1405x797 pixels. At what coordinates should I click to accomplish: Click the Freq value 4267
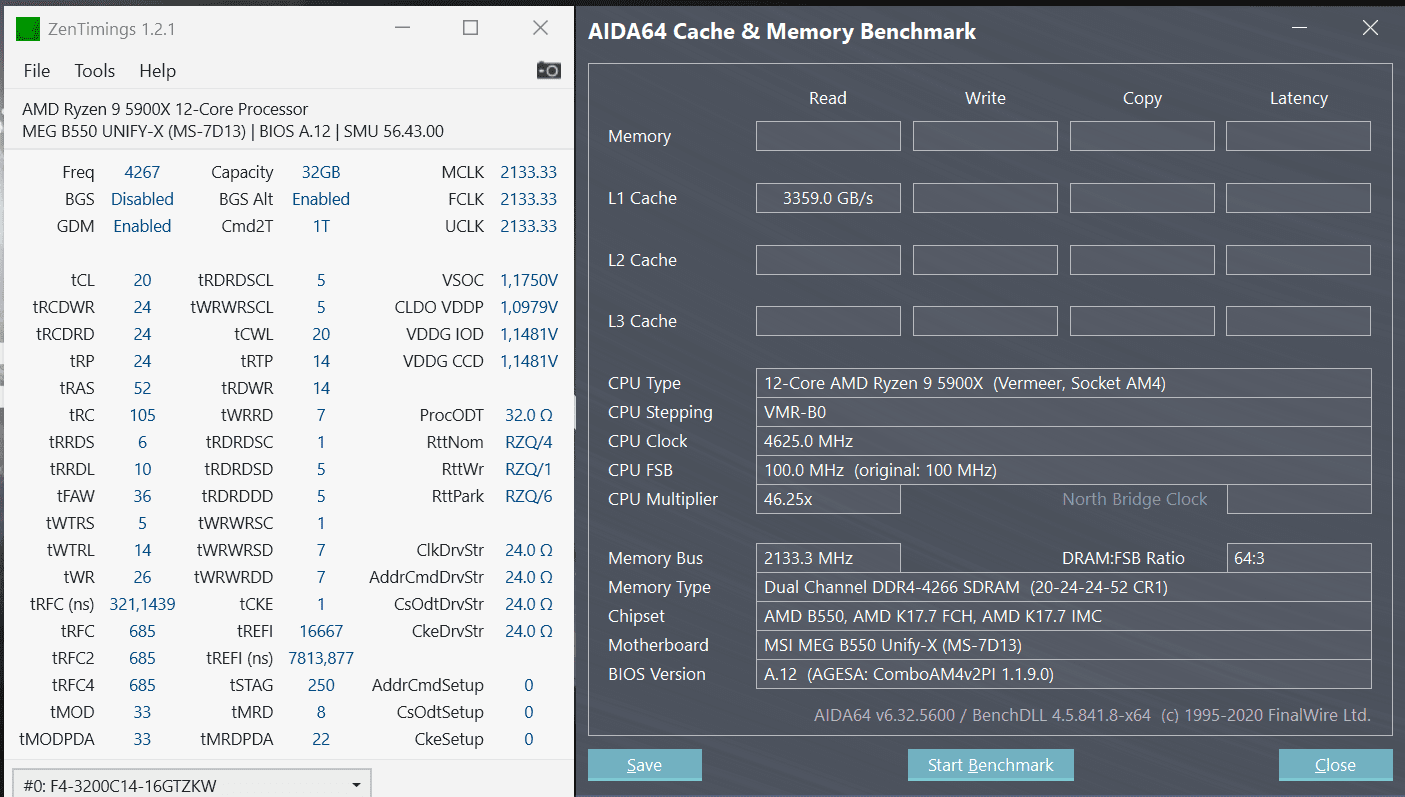point(142,172)
